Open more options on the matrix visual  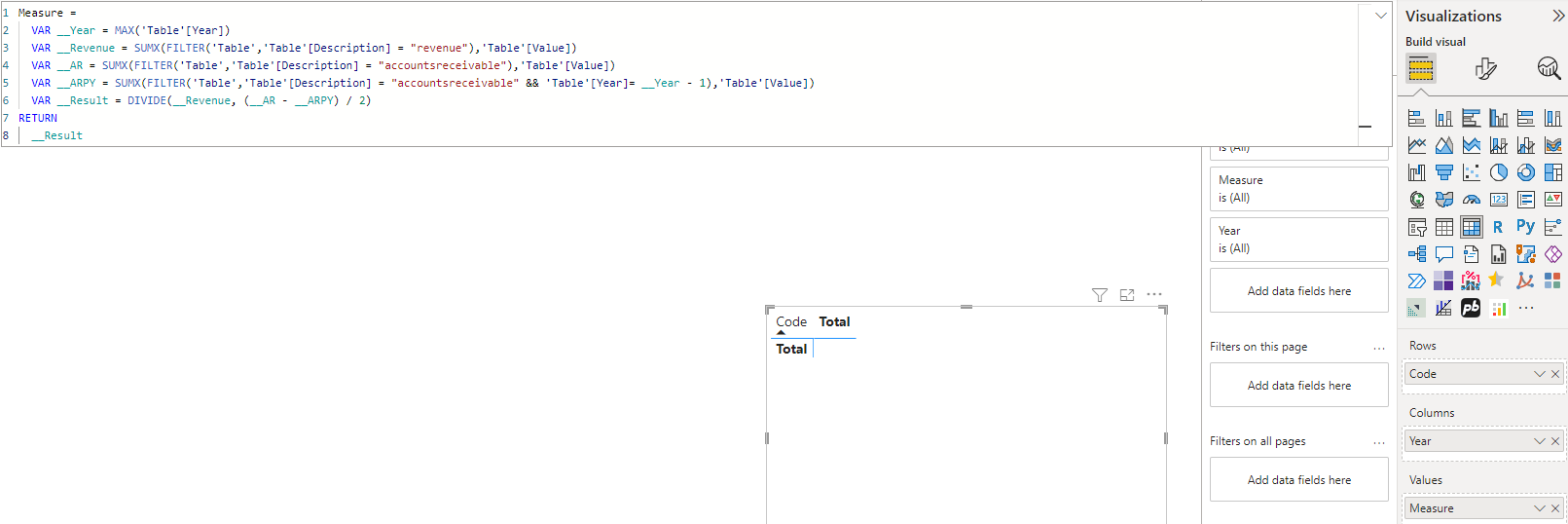tap(1154, 294)
